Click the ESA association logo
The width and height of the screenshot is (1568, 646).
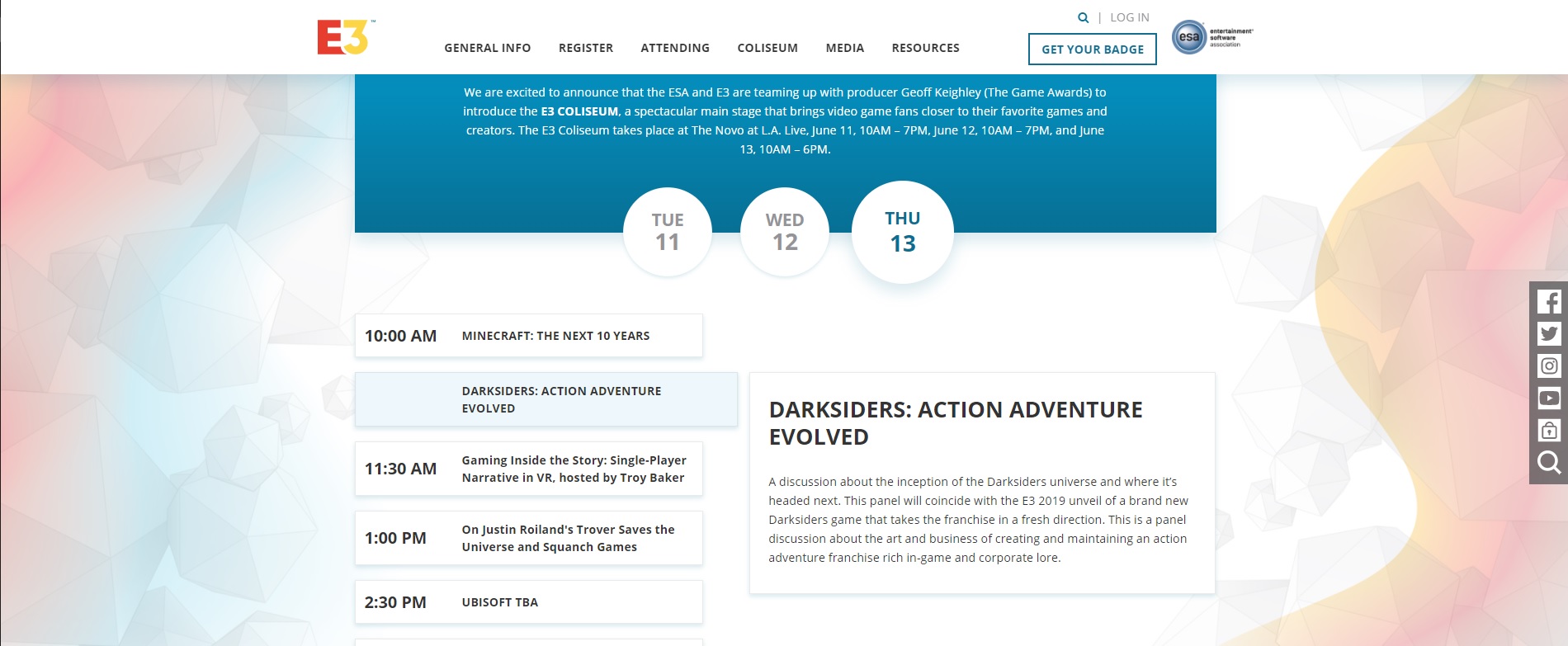click(x=1212, y=37)
